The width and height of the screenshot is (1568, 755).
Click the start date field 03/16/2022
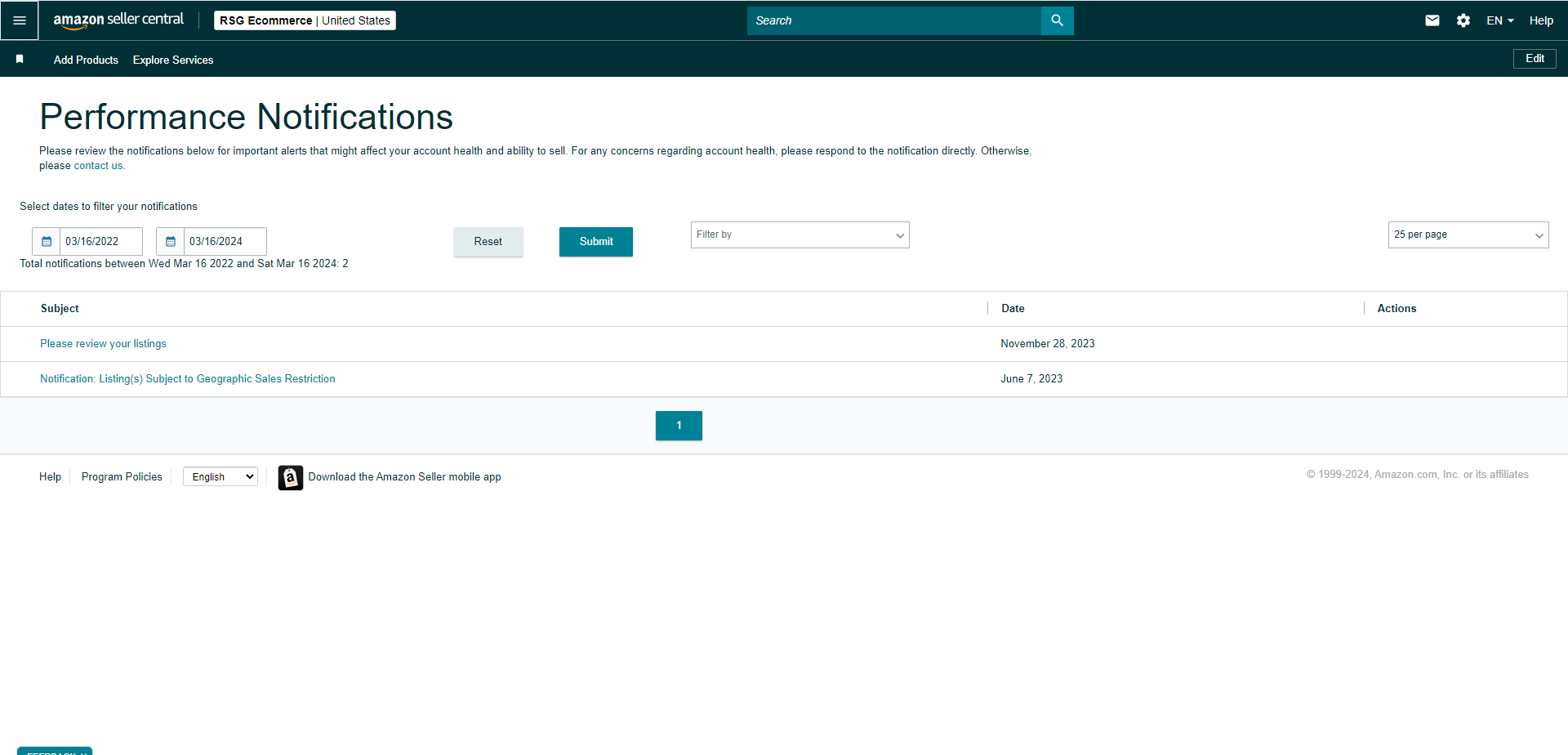coord(101,242)
